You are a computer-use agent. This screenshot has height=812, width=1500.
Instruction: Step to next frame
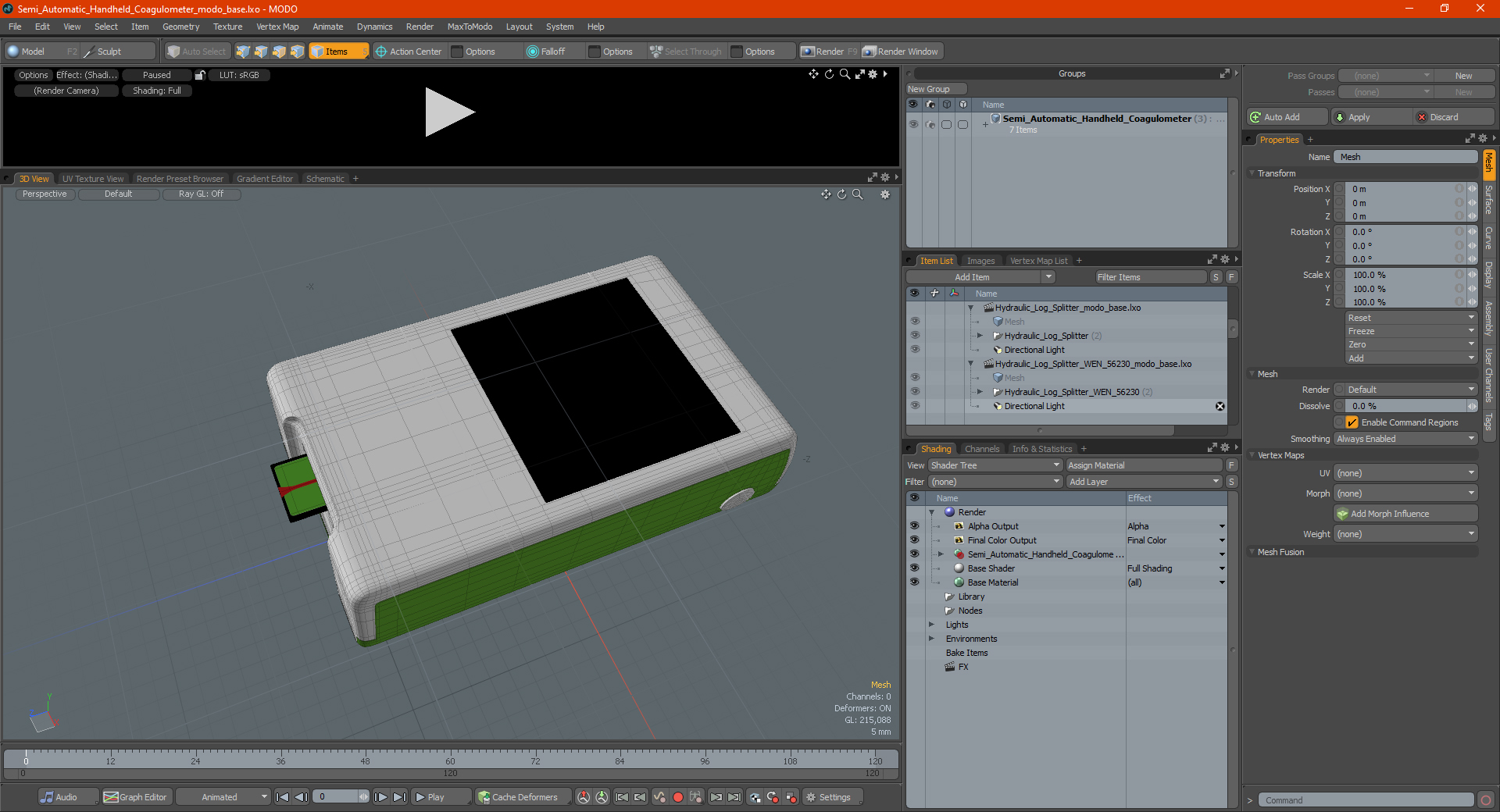point(380,797)
